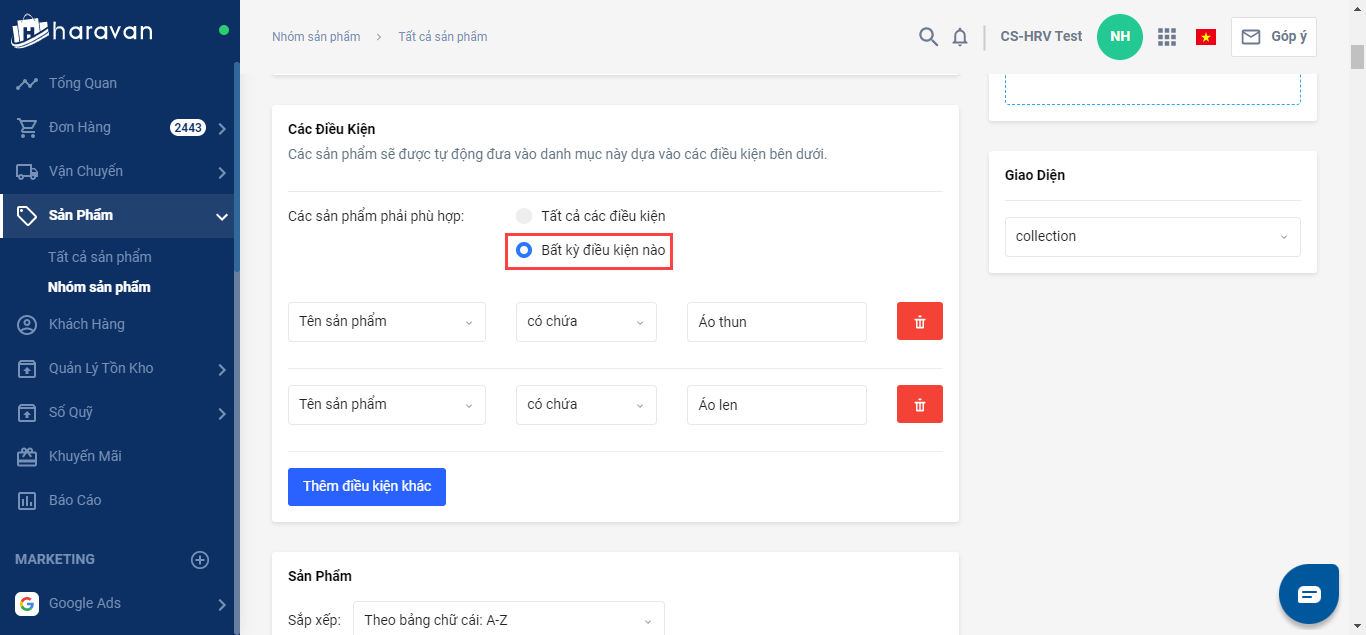Open the chat support bubble
This screenshot has width=1366, height=635.
pyautogui.click(x=1309, y=594)
